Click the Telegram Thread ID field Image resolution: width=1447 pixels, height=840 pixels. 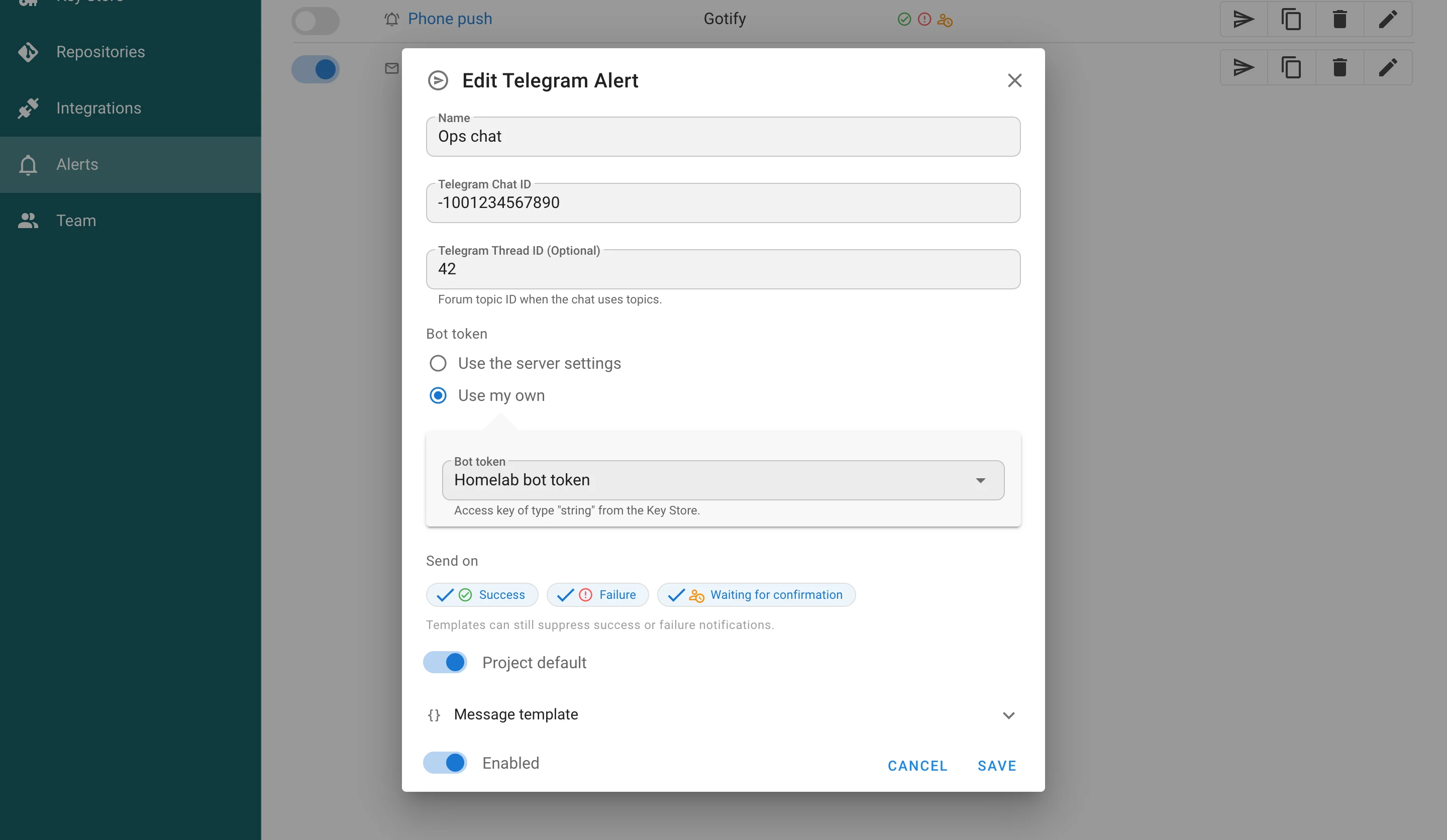(723, 269)
